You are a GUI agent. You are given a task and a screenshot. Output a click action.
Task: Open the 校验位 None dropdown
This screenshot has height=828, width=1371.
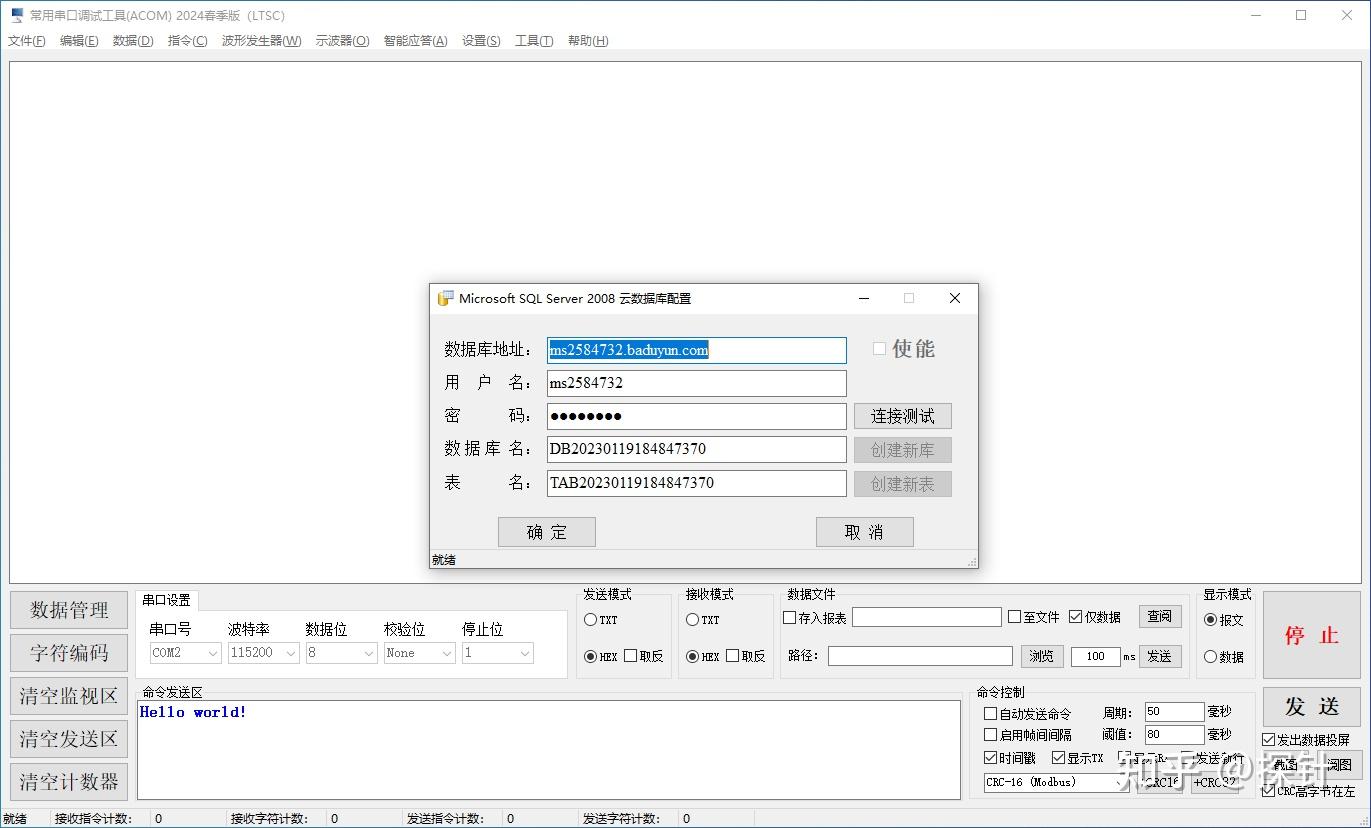(x=419, y=653)
